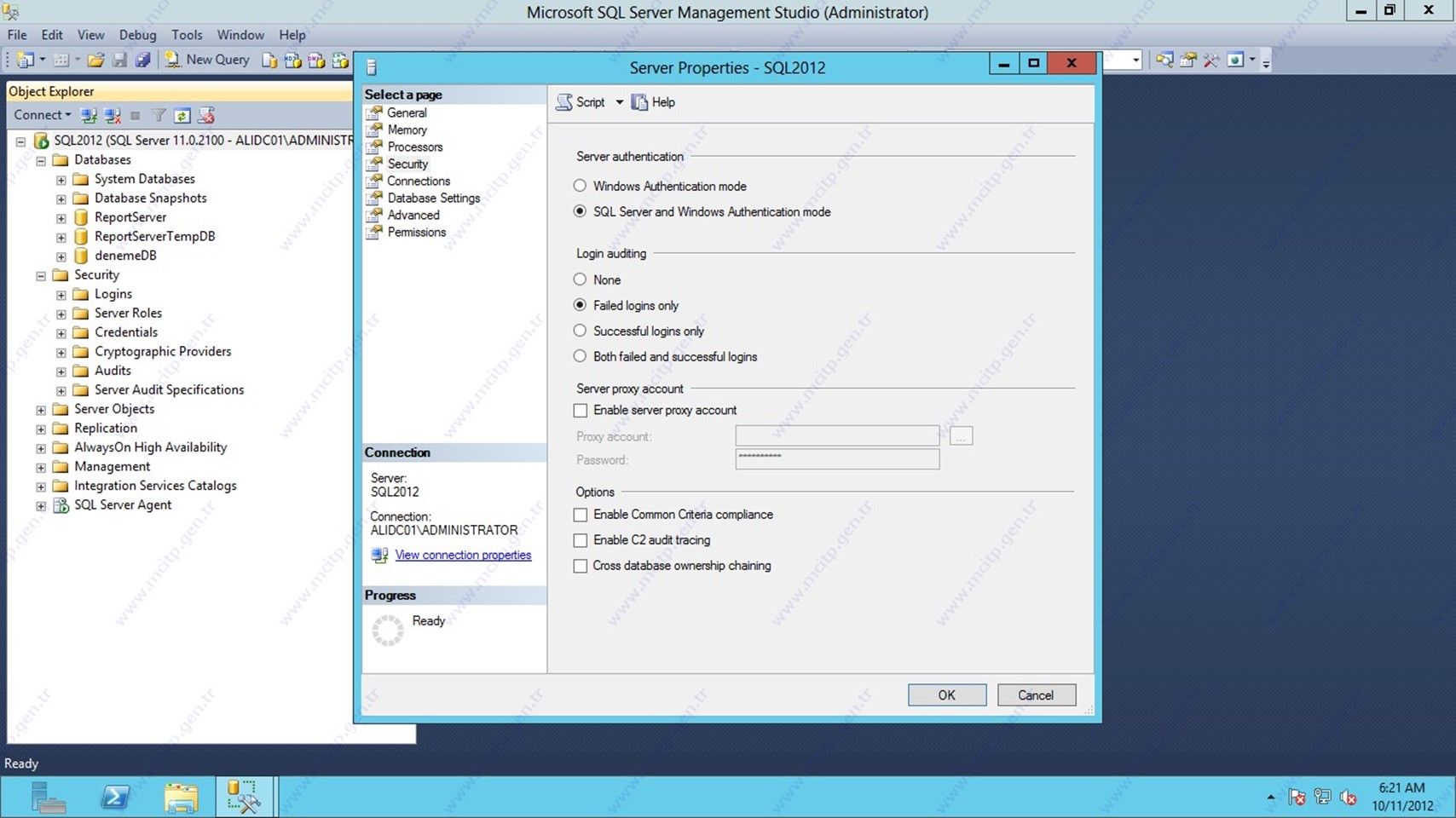Click the New Project toolbar icon
This screenshot has height=818, width=1456.
coord(26,60)
